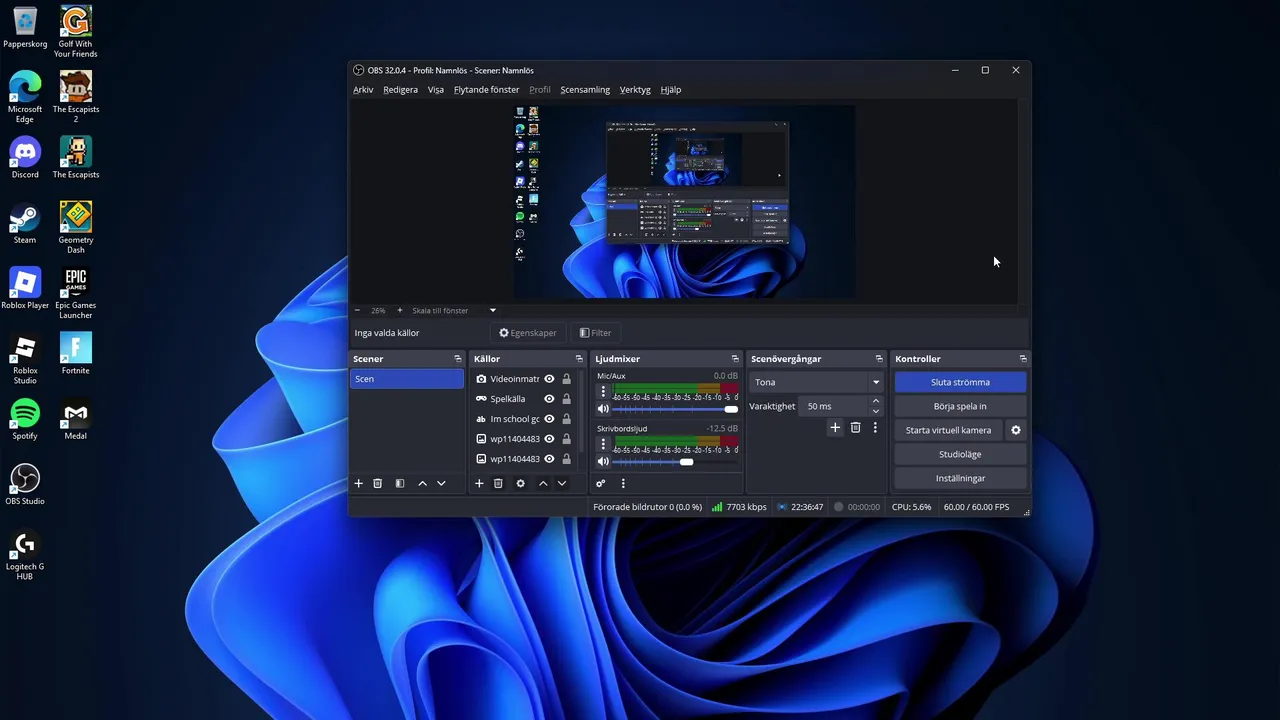Screen dimensions: 1280x720
Task: Move scene down in Scener panel
Action: pyautogui.click(x=441, y=483)
